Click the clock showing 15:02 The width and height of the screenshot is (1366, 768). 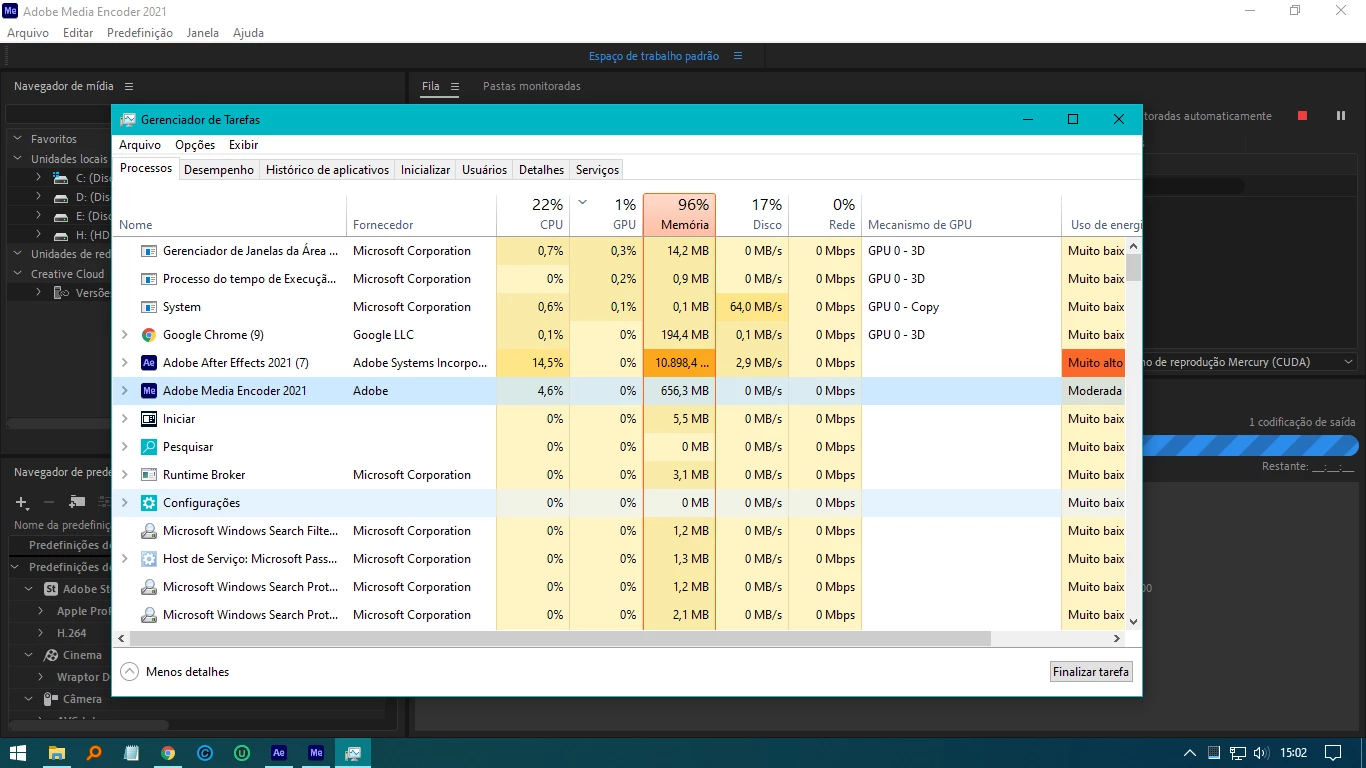[x=1293, y=752]
